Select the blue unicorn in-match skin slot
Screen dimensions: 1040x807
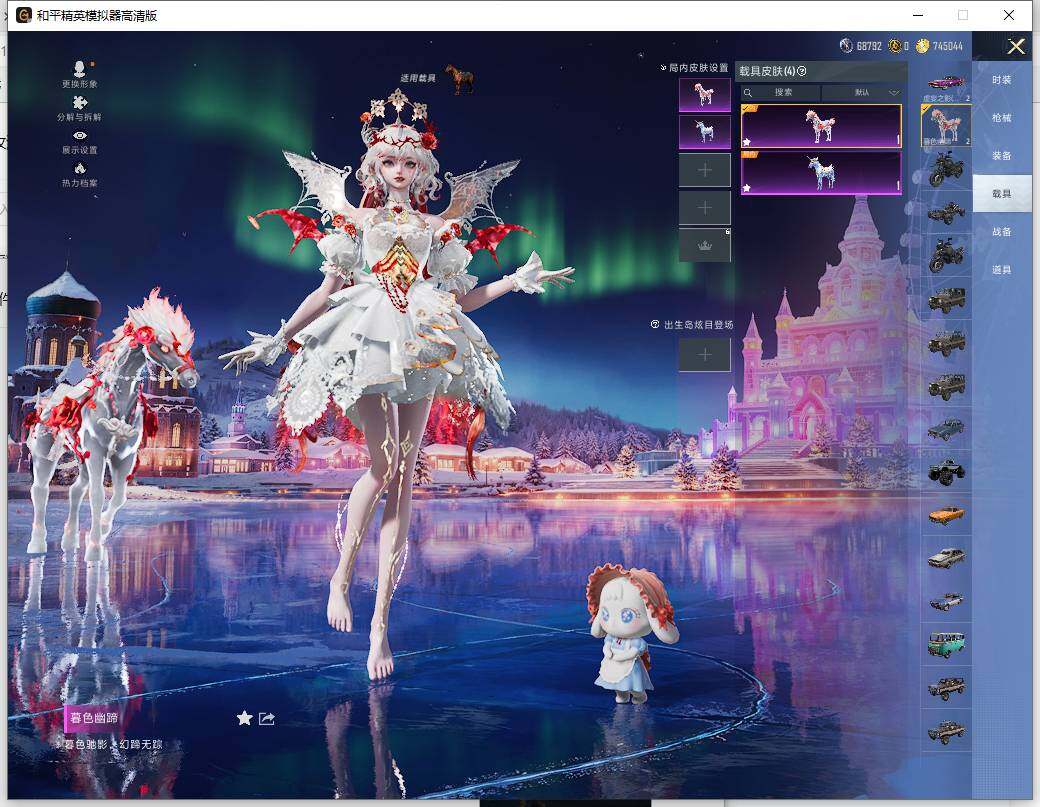(x=704, y=132)
